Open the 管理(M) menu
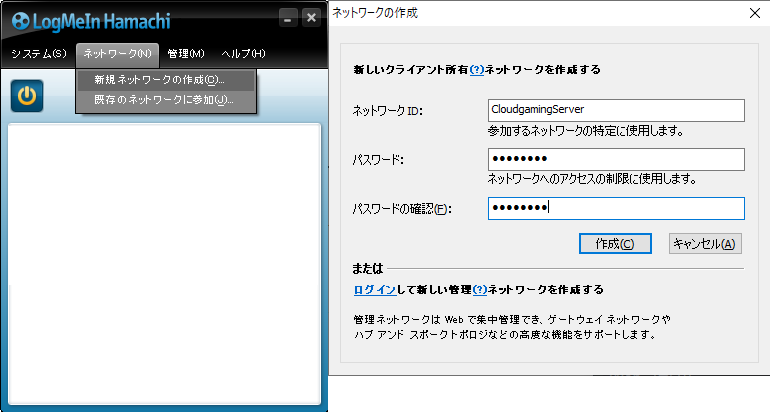770x412 pixels. pos(186,54)
